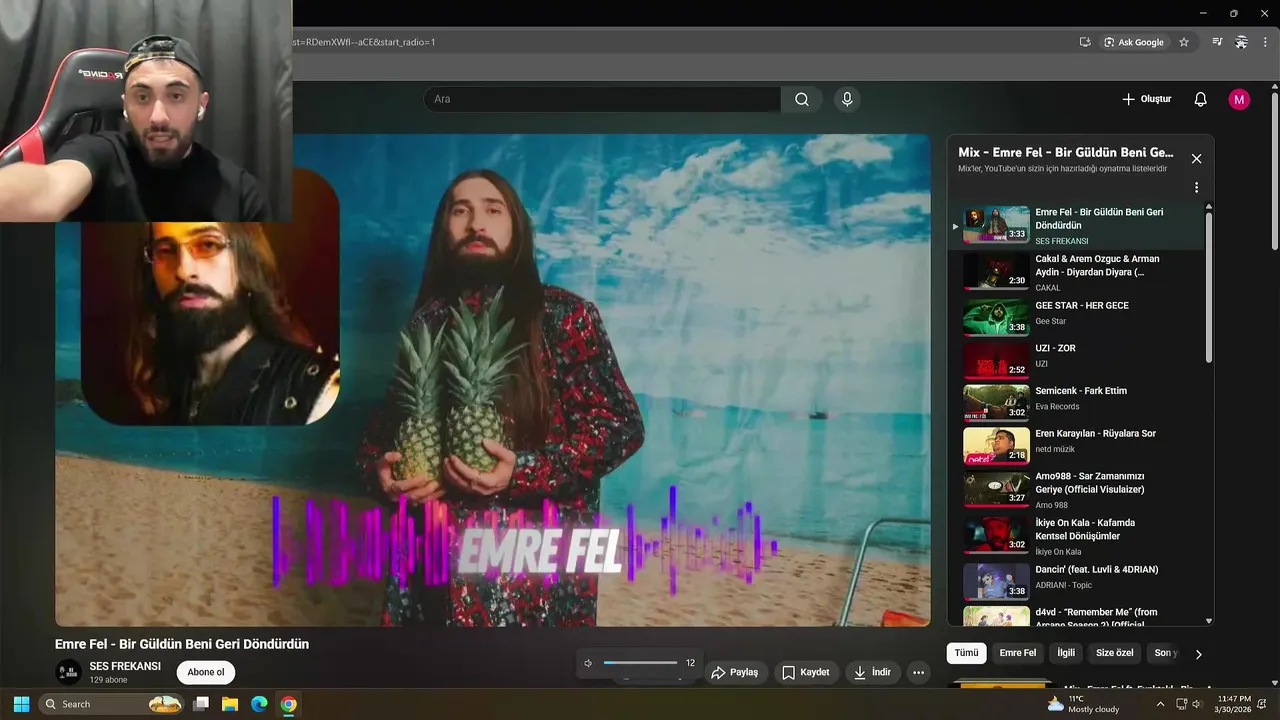Open the Mix playlist three-dot menu
The height and width of the screenshot is (720, 1280).
pos(1196,187)
